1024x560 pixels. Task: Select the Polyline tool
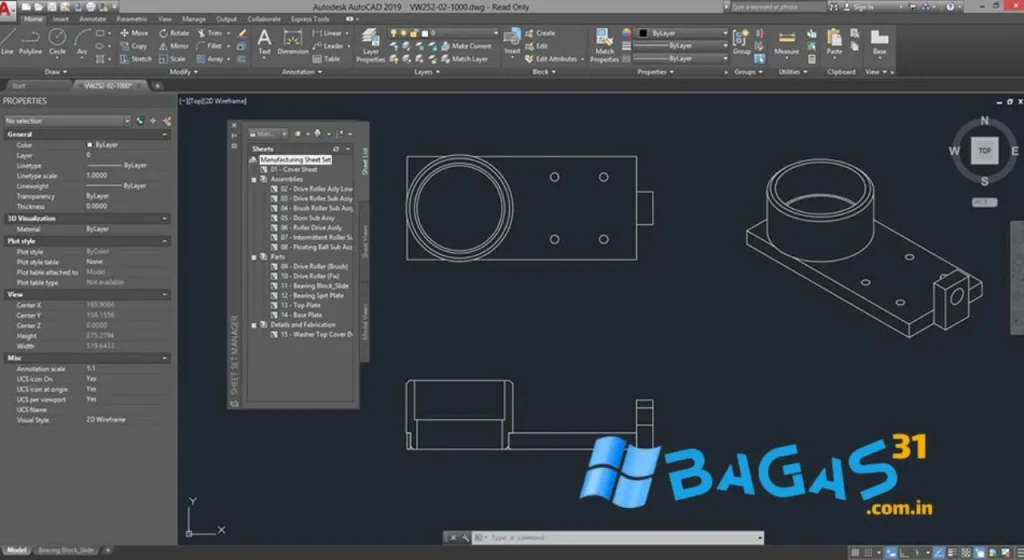[31, 41]
